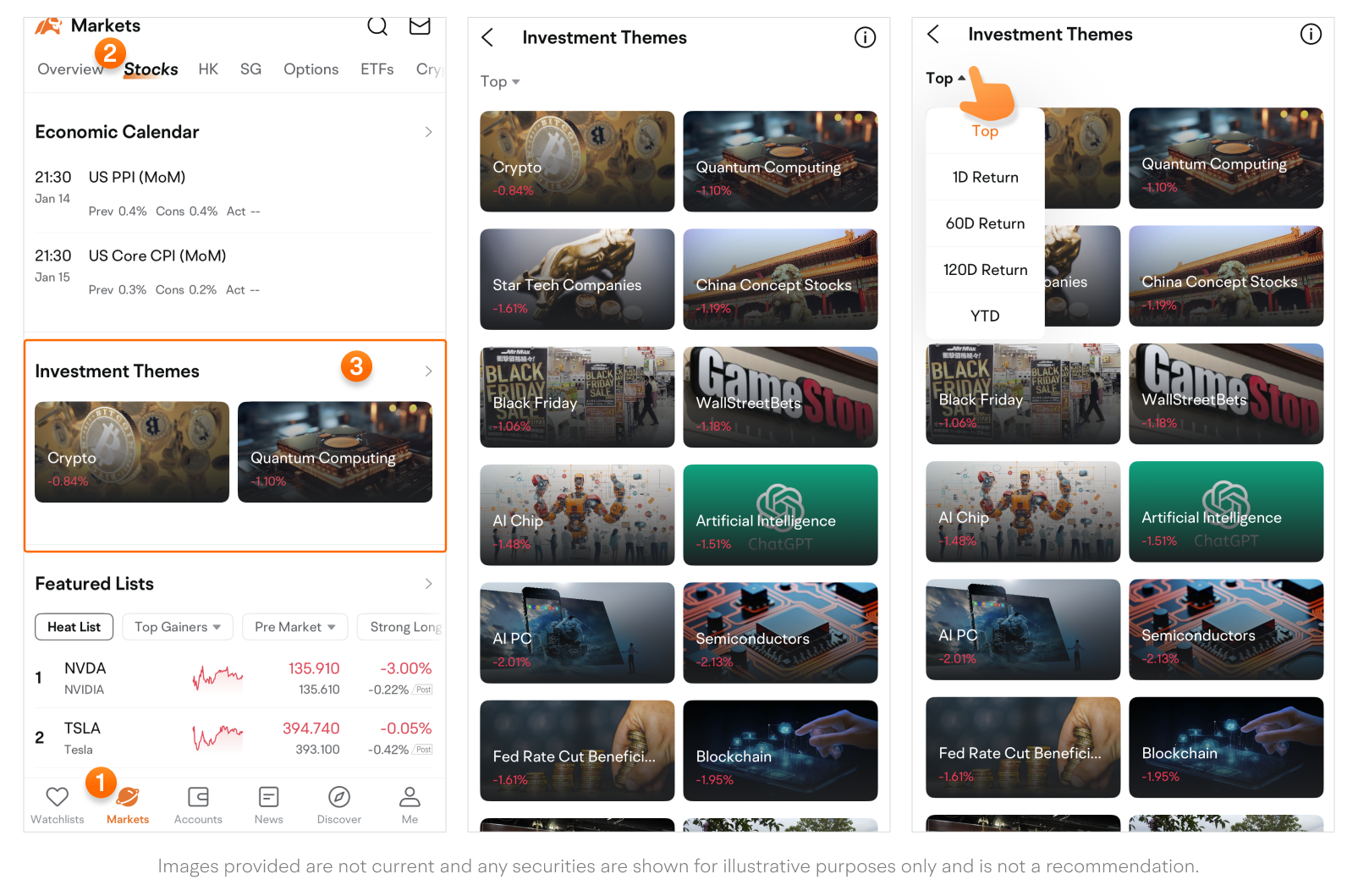
Task: Choose 120D Return in the sort menu
Action: coord(985,270)
